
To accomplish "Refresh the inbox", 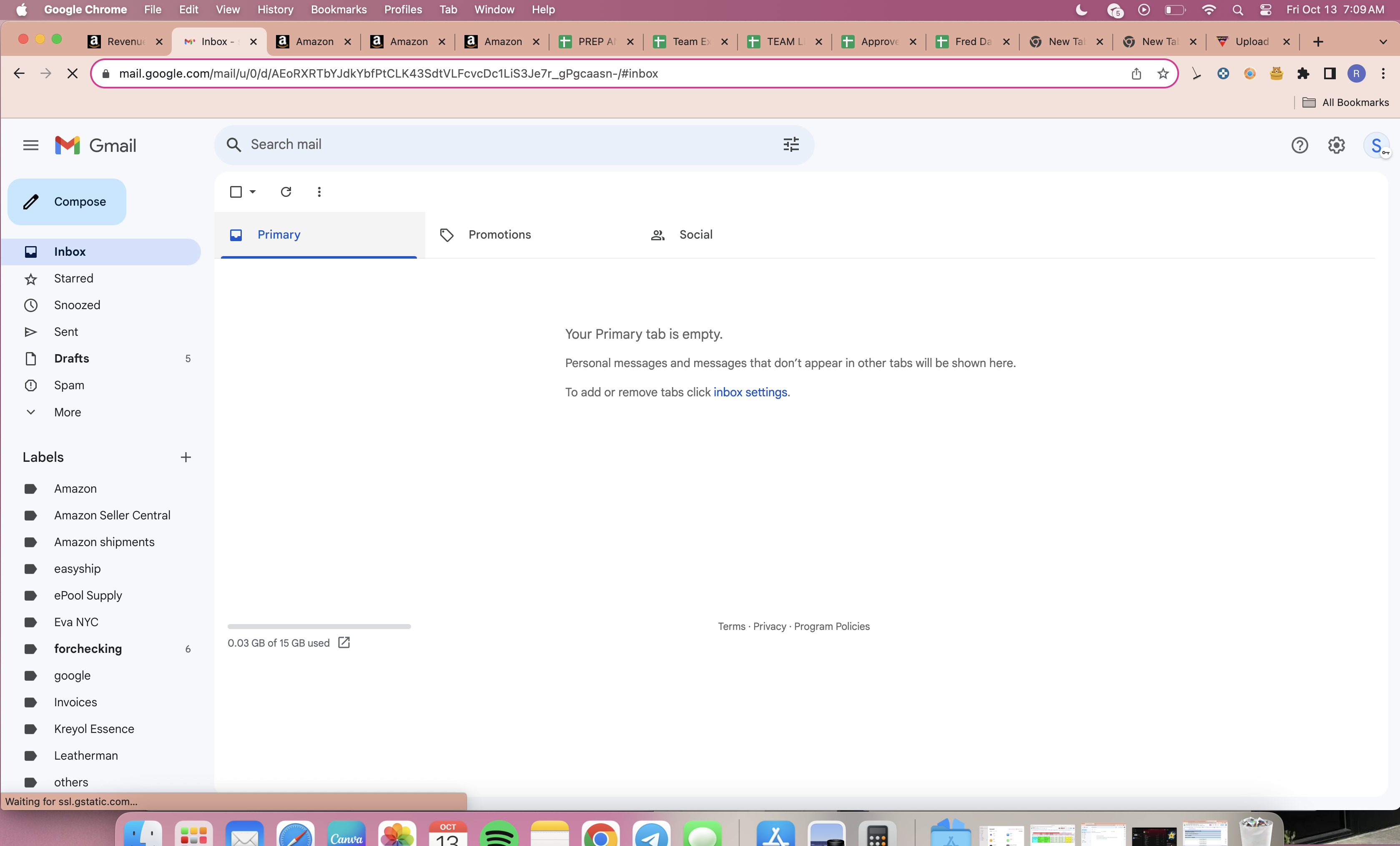I will pyautogui.click(x=286, y=191).
